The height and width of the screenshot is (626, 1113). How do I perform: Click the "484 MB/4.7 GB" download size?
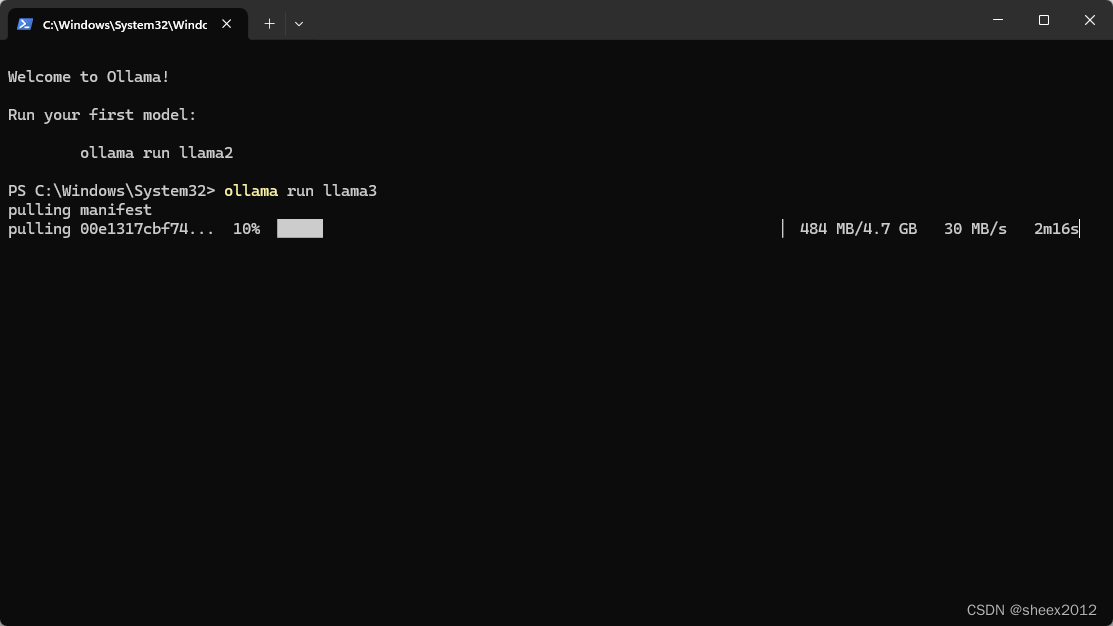(x=858, y=229)
